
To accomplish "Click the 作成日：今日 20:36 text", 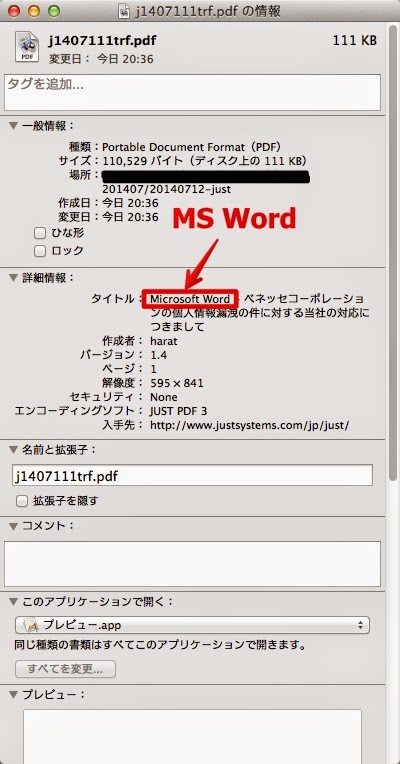I will [x=108, y=203].
